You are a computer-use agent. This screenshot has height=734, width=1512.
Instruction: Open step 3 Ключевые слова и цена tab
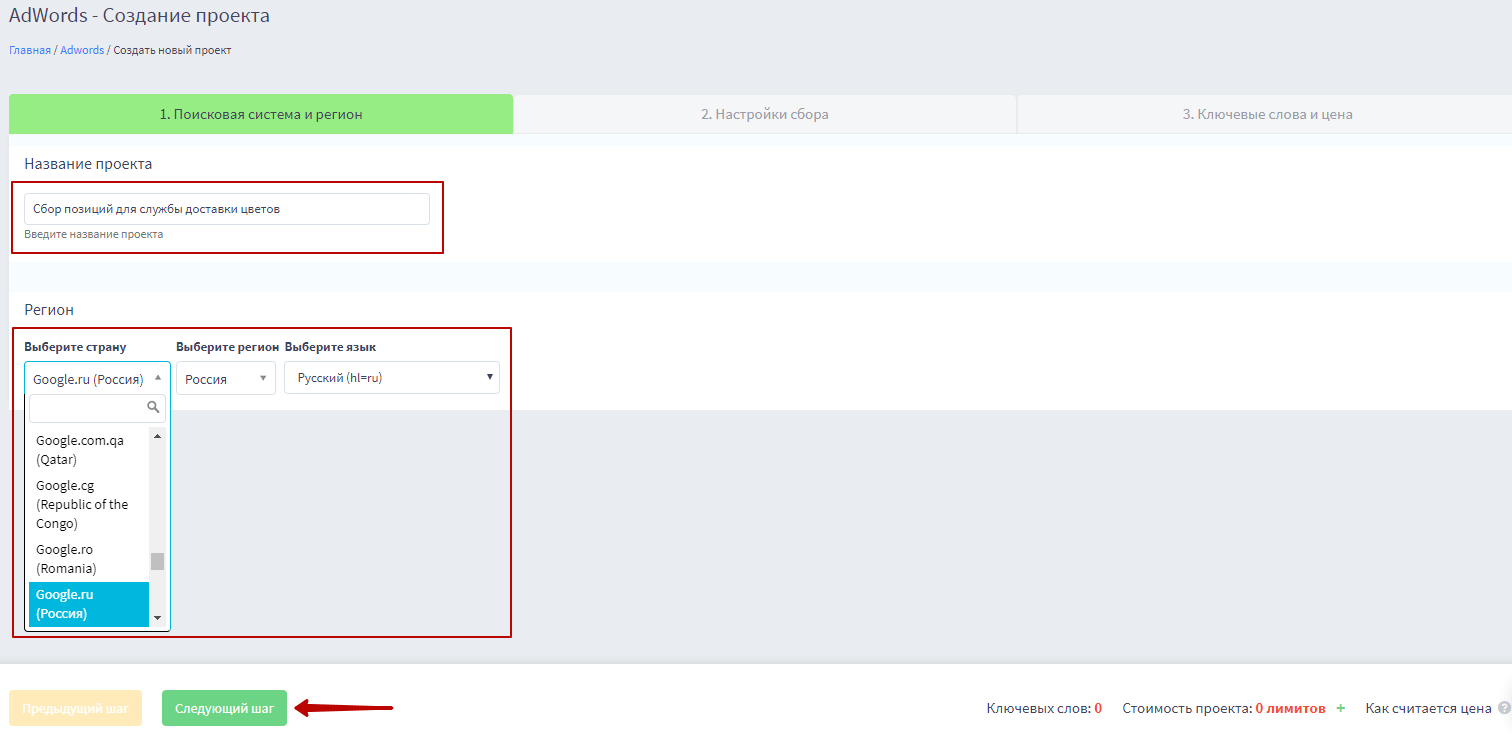[x=1266, y=114]
